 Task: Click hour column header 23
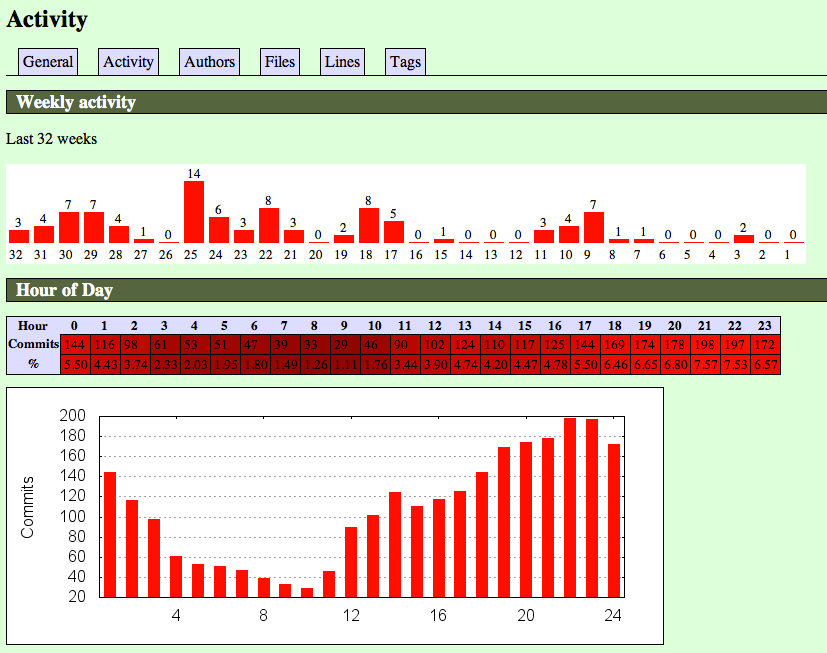765,325
